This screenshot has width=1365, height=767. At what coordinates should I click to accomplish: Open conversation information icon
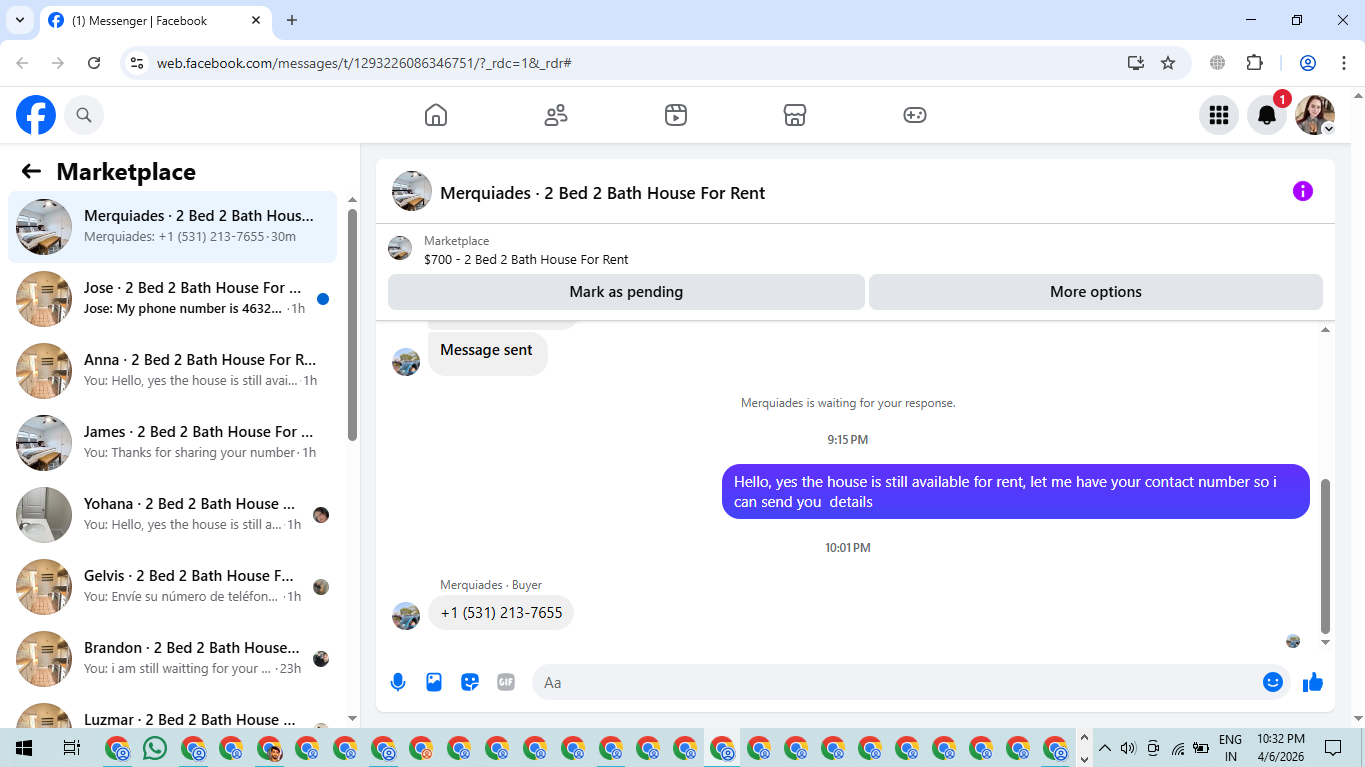[1303, 191]
